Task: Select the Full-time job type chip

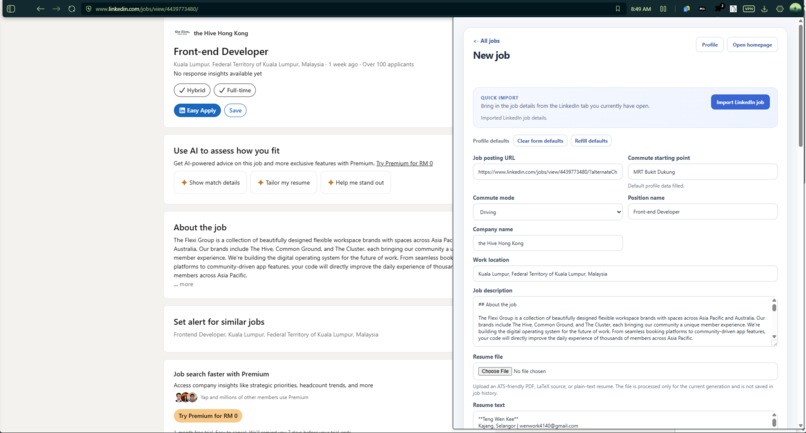Action: pos(235,90)
